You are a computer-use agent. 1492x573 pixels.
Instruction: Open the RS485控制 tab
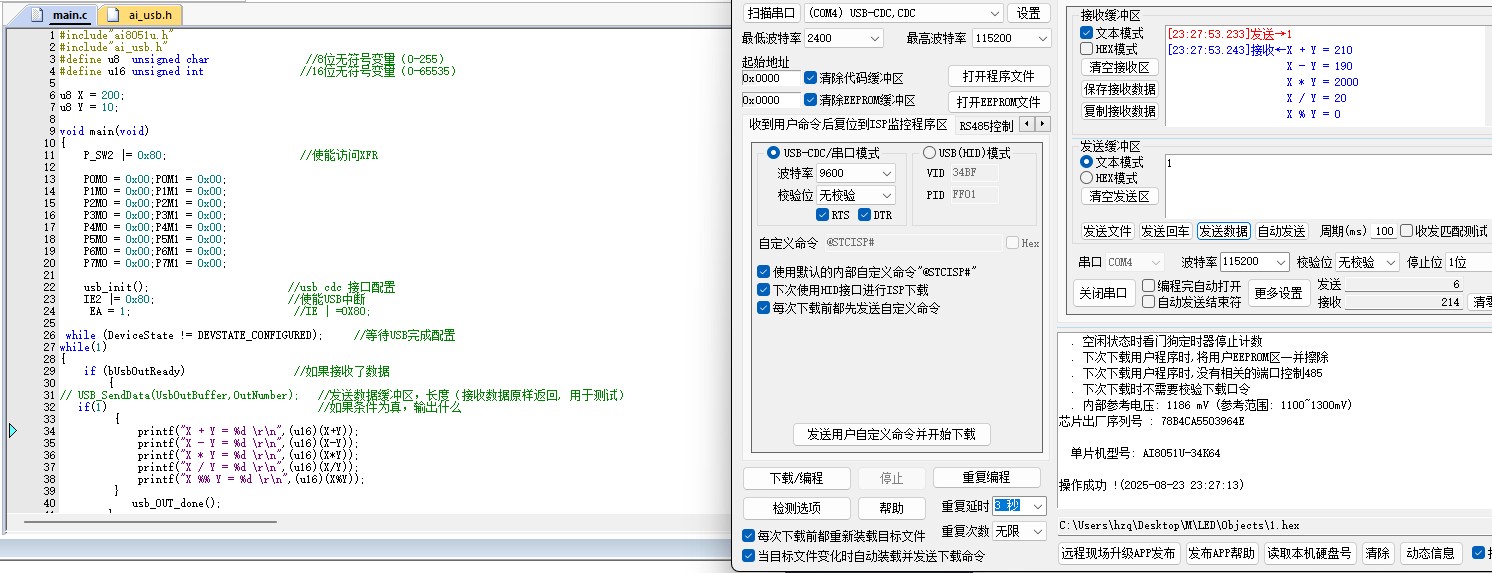coord(985,126)
